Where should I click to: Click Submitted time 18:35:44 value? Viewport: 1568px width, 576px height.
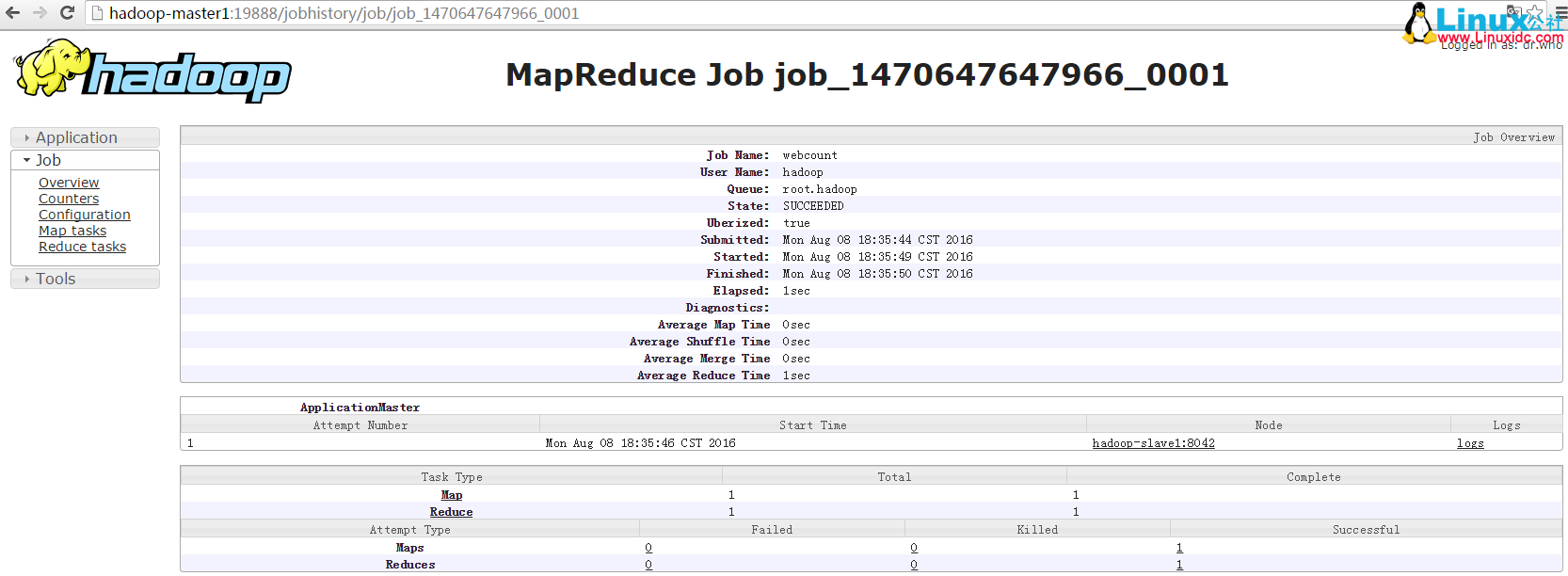coord(878,240)
